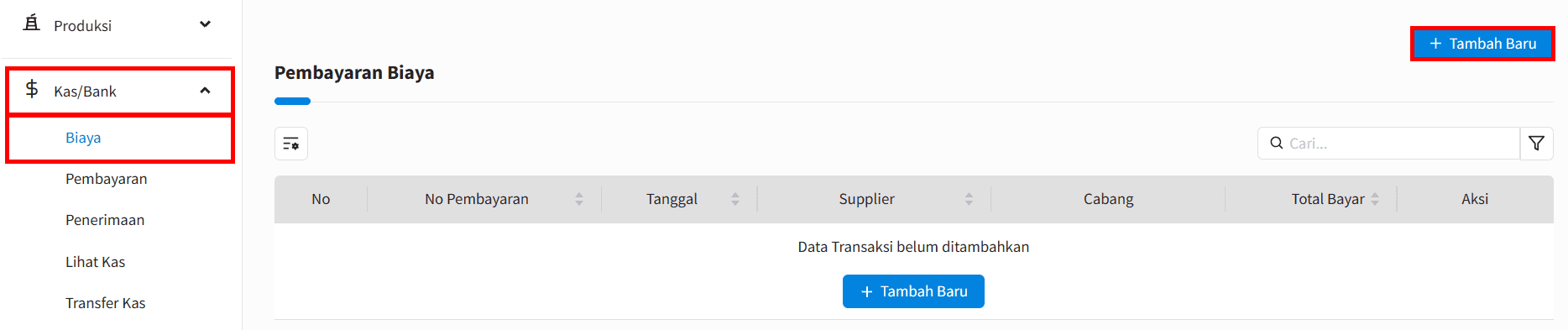Open Transfer Kas page
1568x330 pixels.
pyautogui.click(x=105, y=303)
